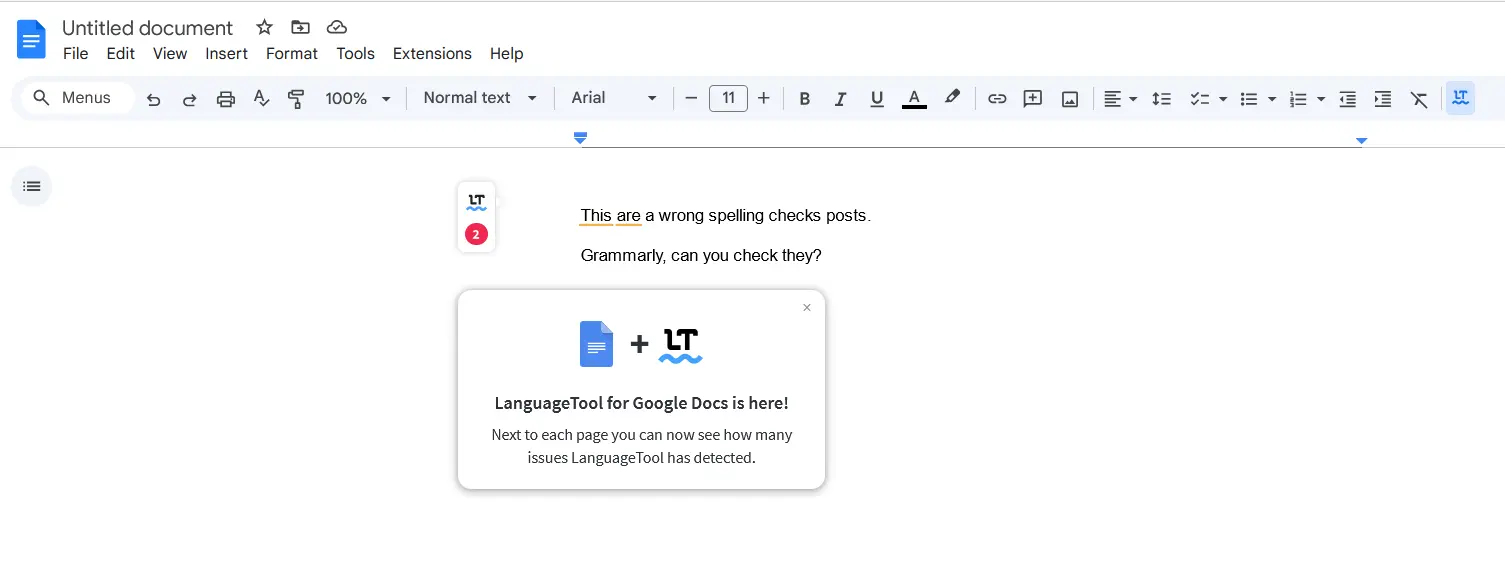Click the Undo arrow
The width and height of the screenshot is (1505, 572).
pyautogui.click(x=153, y=99)
